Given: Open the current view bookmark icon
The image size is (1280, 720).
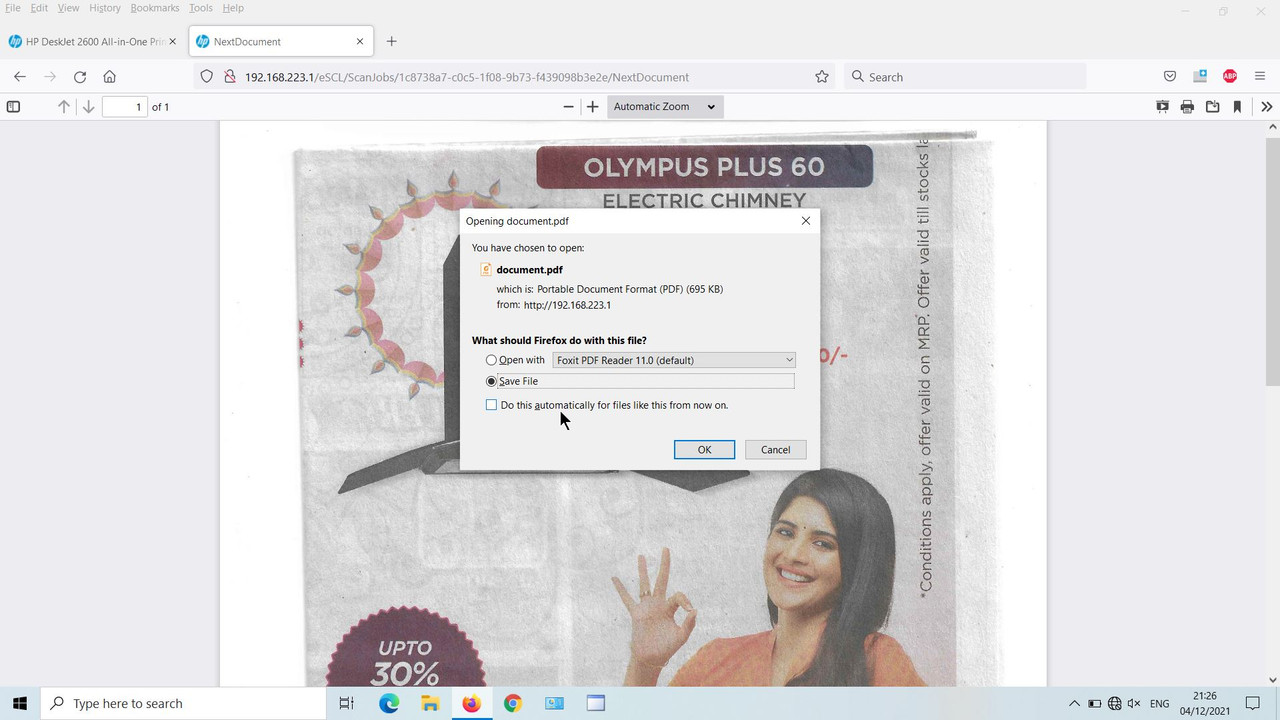Looking at the screenshot, I should (x=1237, y=107).
